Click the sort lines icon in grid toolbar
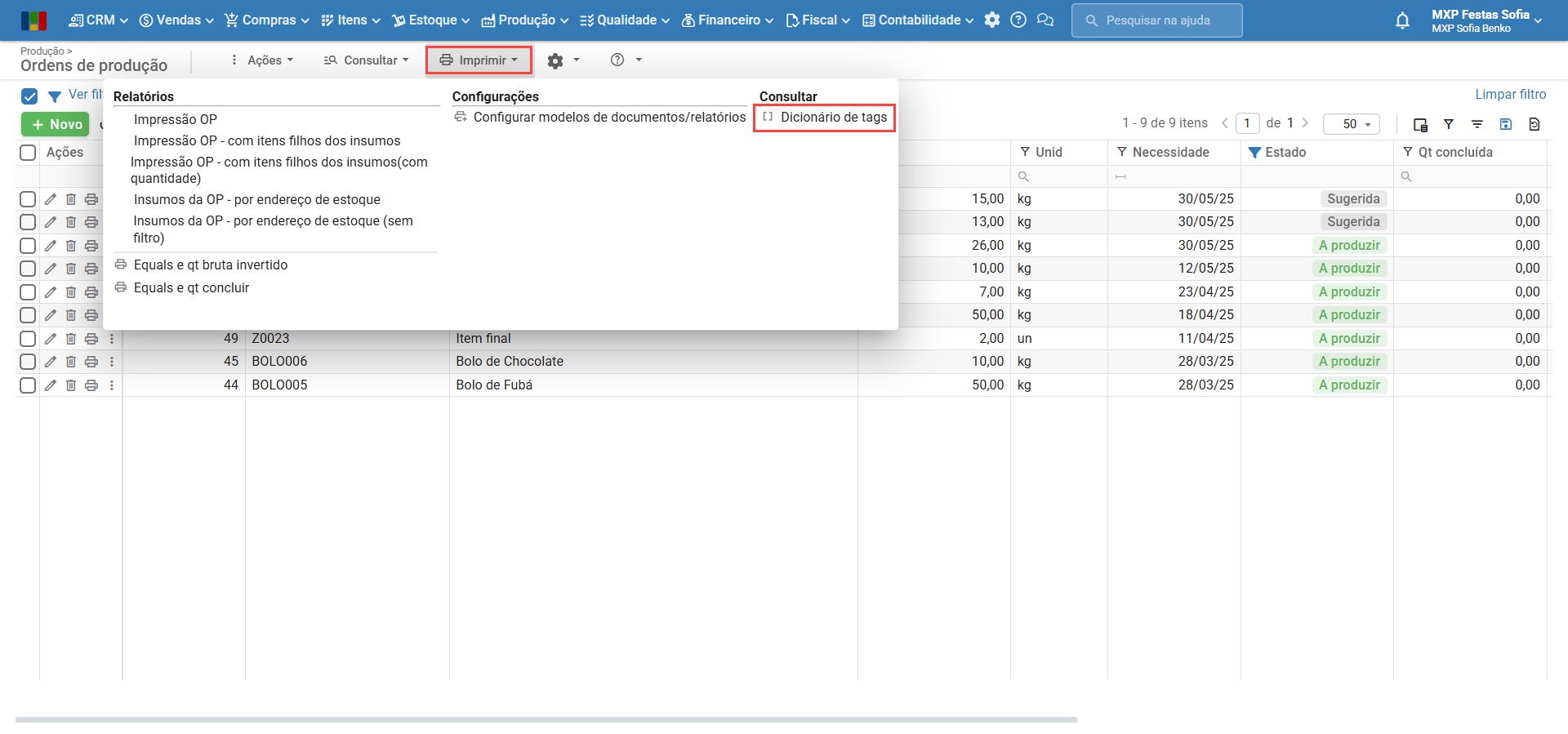Image resolution: width=1568 pixels, height=734 pixels. [1477, 124]
